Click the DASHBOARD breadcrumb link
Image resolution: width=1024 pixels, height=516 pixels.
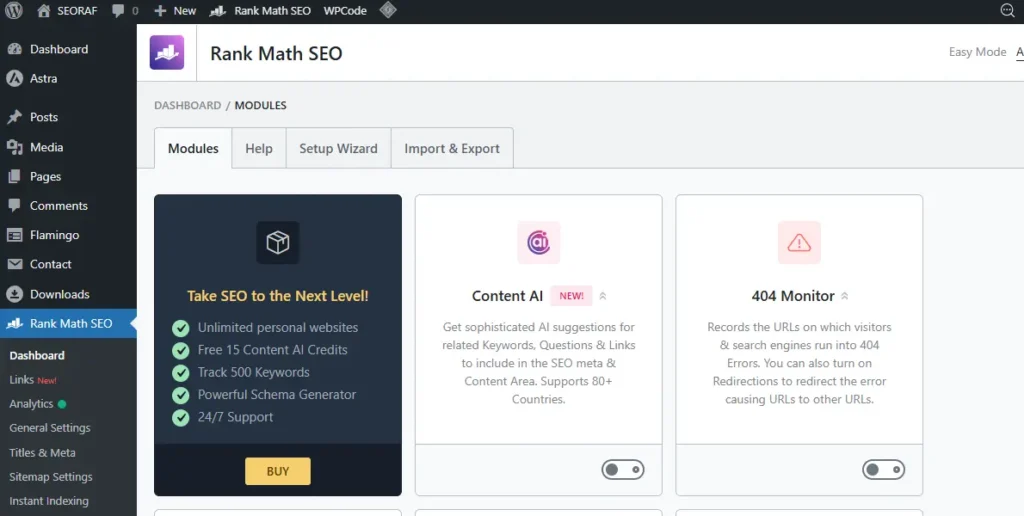click(x=187, y=105)
